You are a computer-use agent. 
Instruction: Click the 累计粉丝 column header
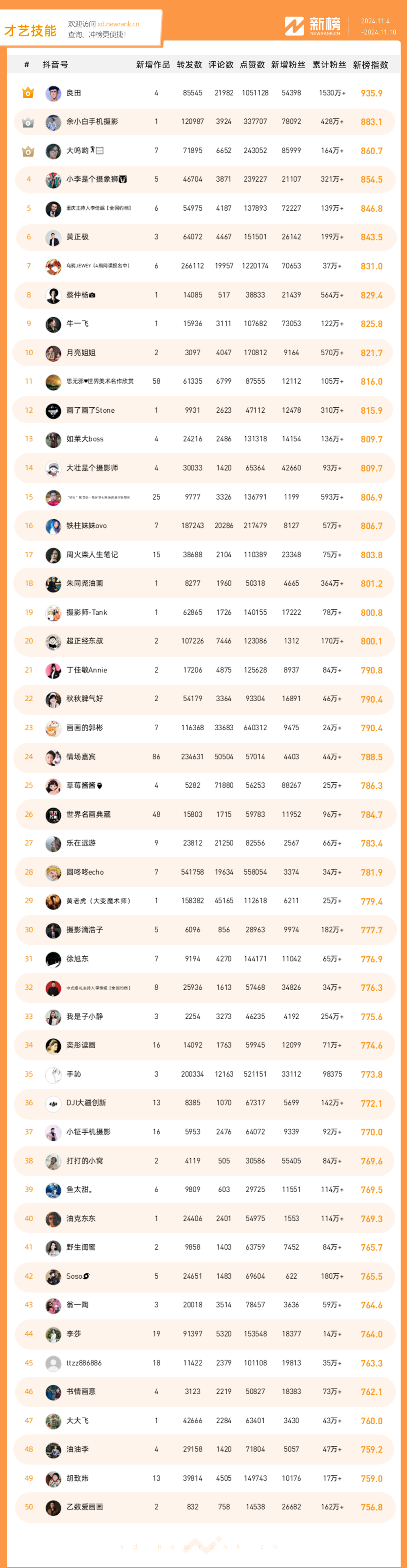(329, 65)
